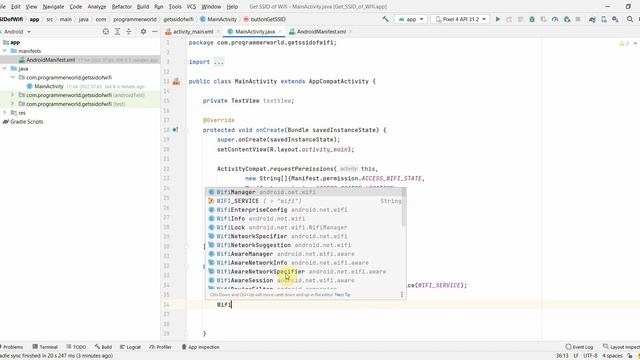640x360 pixels.
Task: Hide the project panel with minus icon
Action: pos(155,31)
